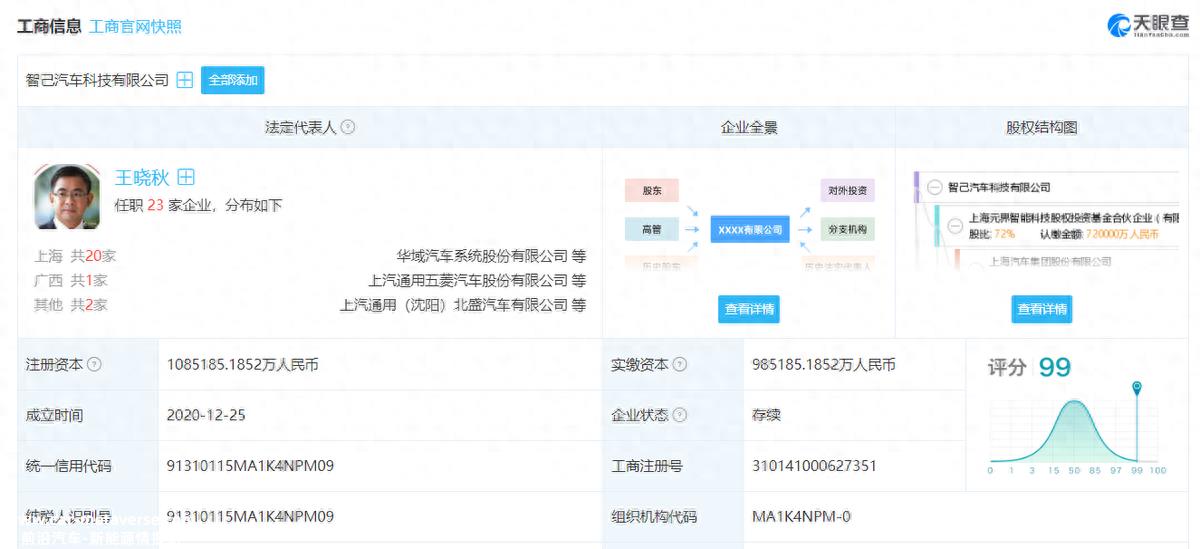Click 存续 company status value
This screenshot has width=1200, height=549.
point(766,415)
